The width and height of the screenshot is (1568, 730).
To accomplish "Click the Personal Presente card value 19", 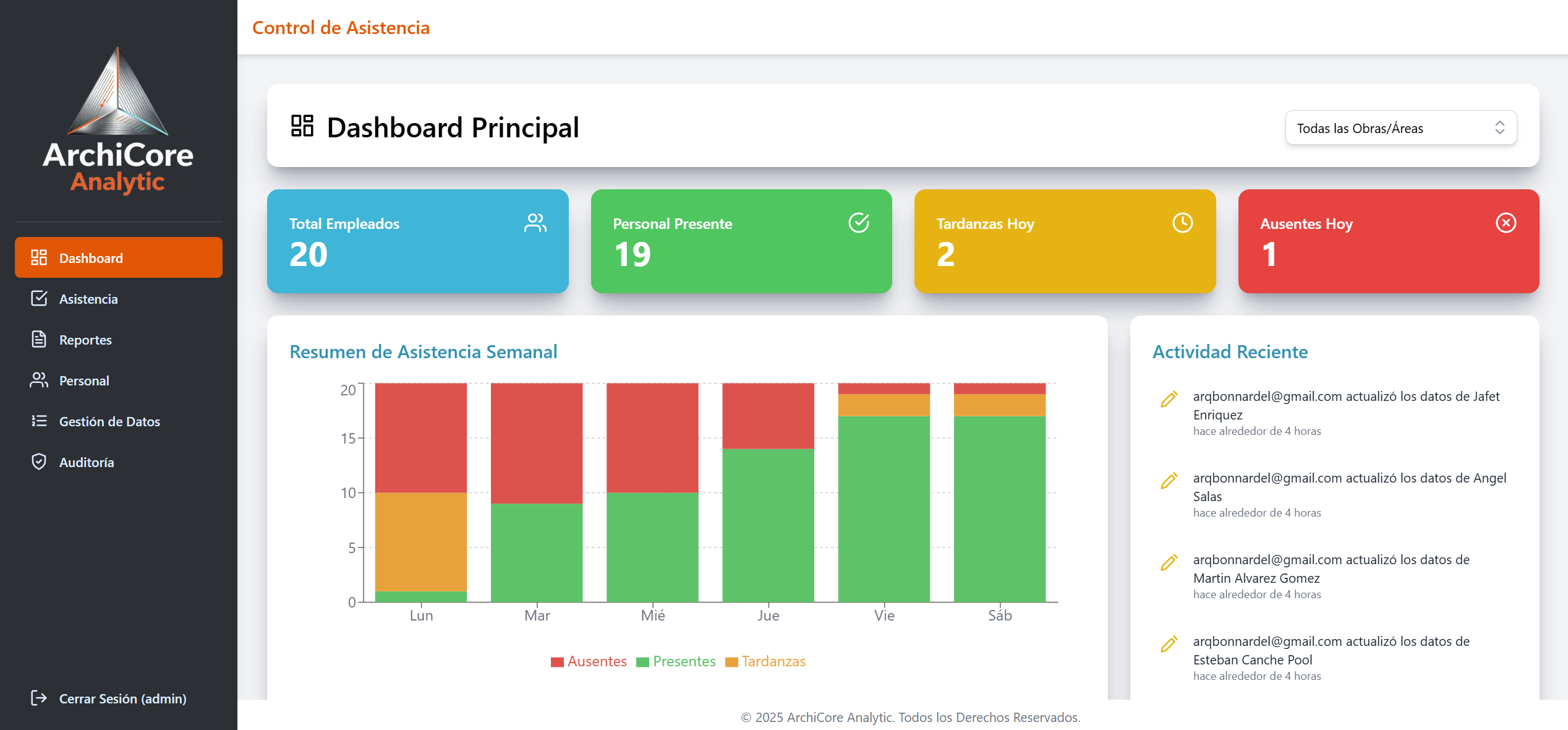I will [632, 254].
